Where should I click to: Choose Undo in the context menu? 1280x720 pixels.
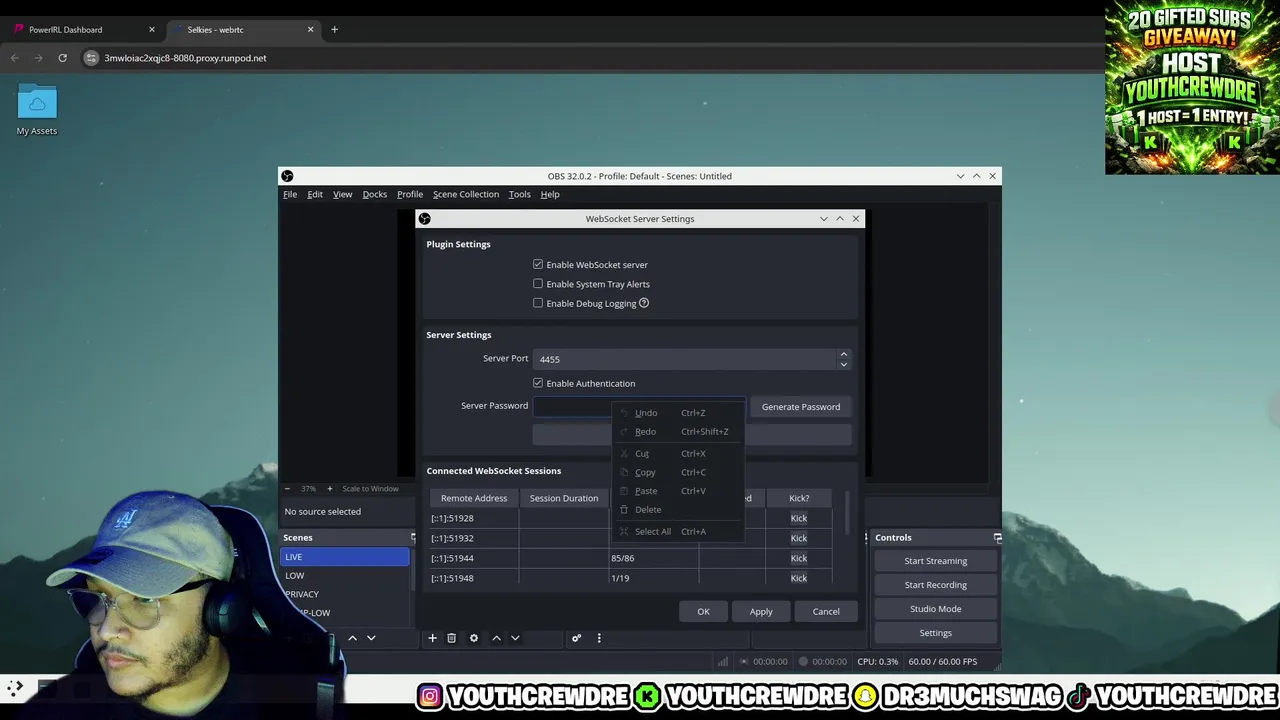pyautogui.click(x=678, y=413)
